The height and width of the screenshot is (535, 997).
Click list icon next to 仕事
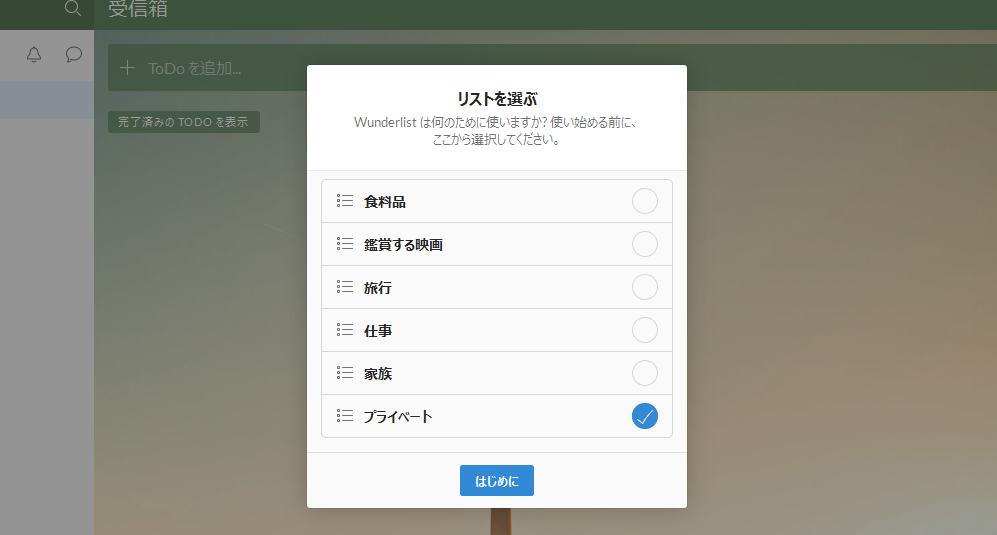pyautogui.click(x=345, y=330)
